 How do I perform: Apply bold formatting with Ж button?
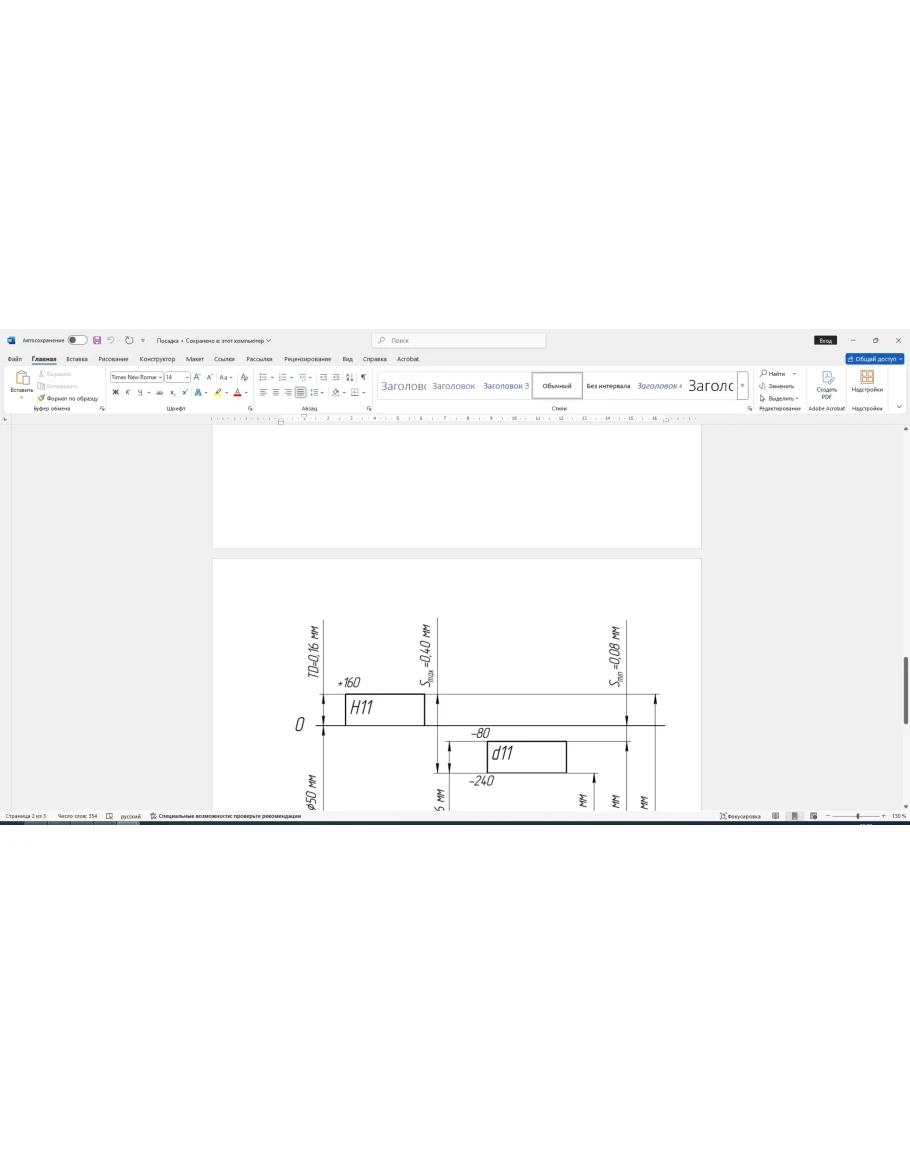[115, 392]
